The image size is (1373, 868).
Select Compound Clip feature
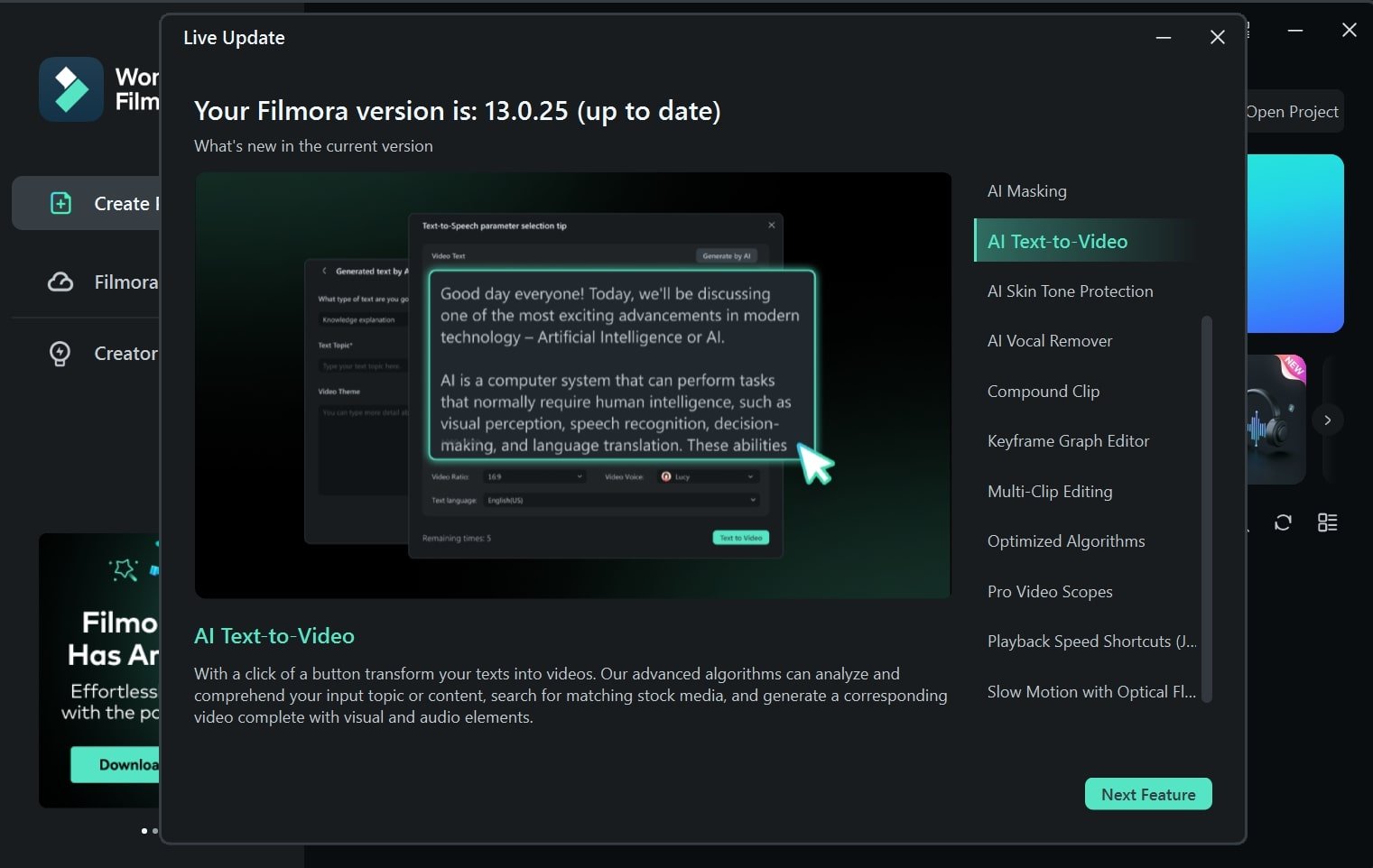click(1043, 392)
